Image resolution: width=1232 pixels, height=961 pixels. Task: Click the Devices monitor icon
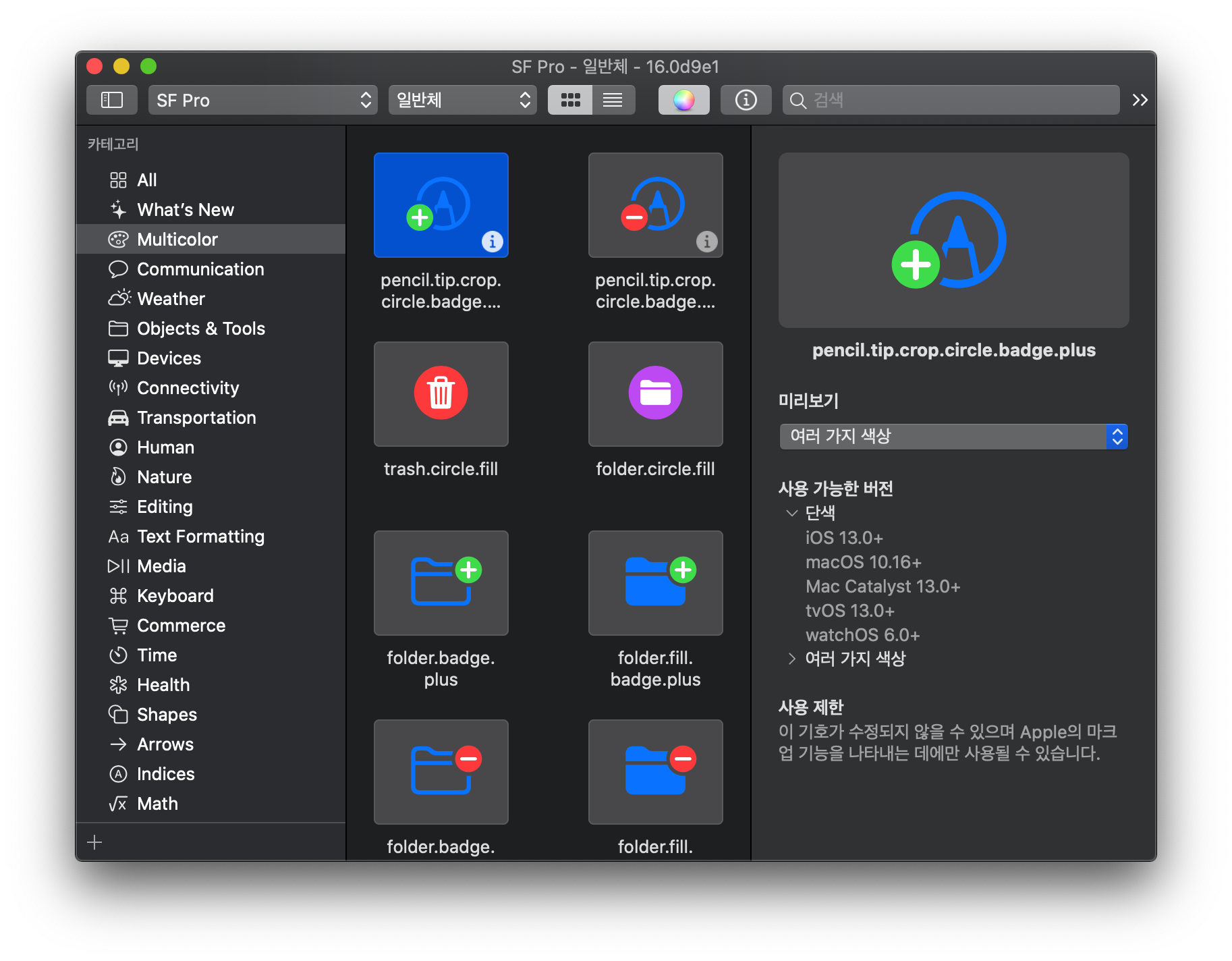[x=118, y=358]
